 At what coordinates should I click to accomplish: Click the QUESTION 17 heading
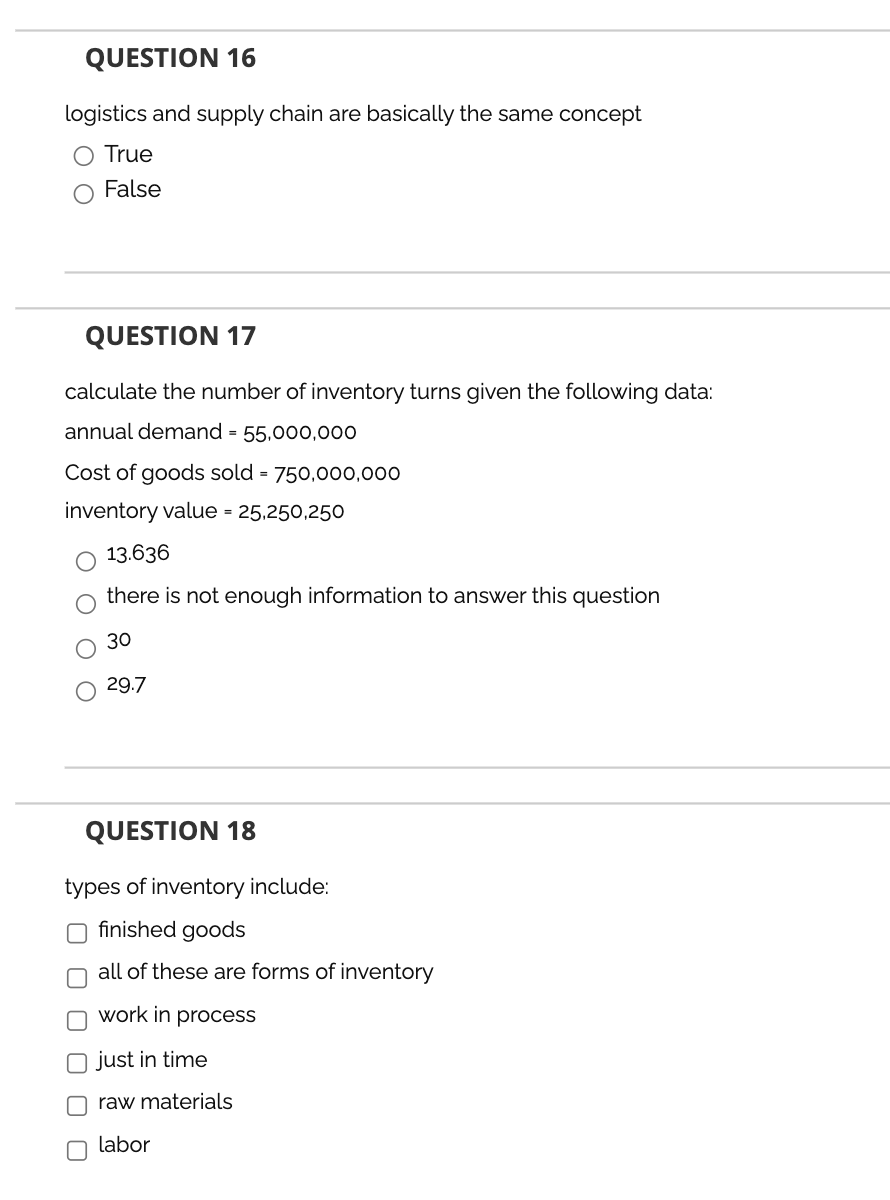coord(170,337)
